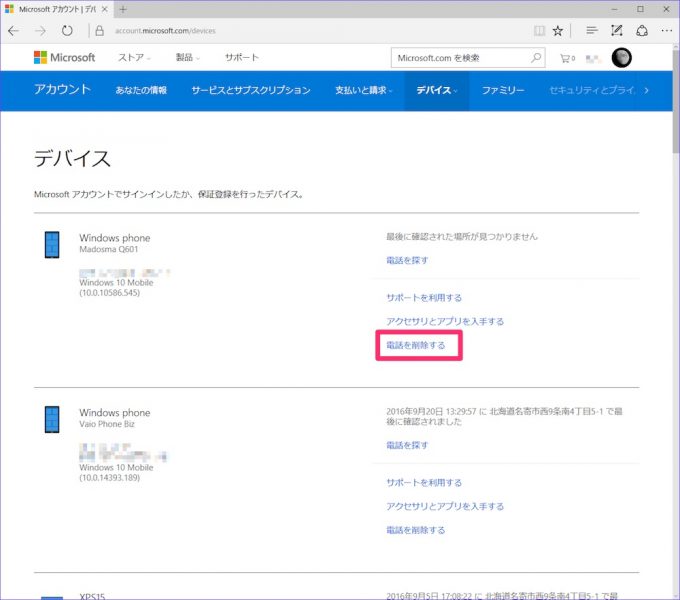Open the Edge Hub icon
Viewport: 680px width, 600px height.
(592, 30)
